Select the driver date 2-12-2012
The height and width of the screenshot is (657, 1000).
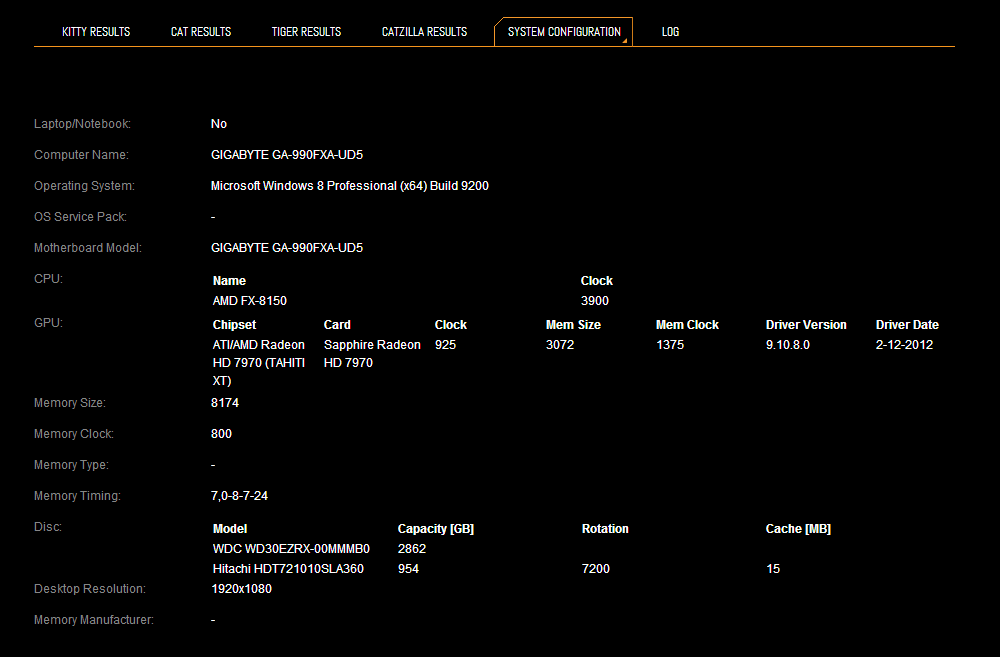(904, 345)
